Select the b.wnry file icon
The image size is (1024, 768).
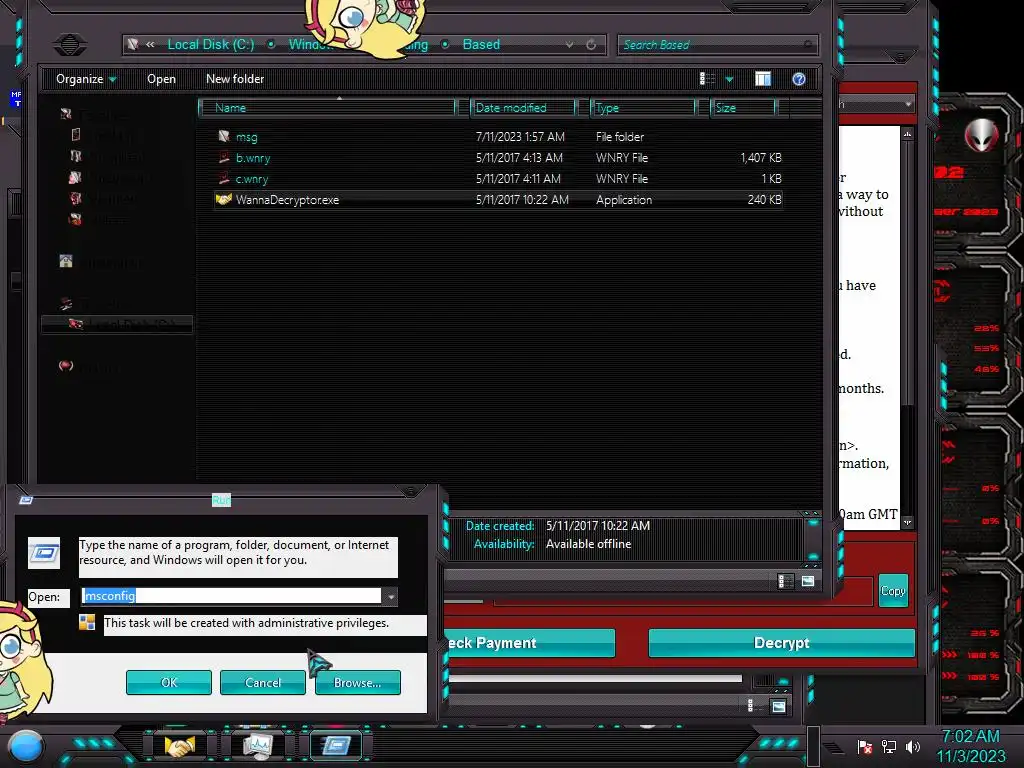point(224,157)
